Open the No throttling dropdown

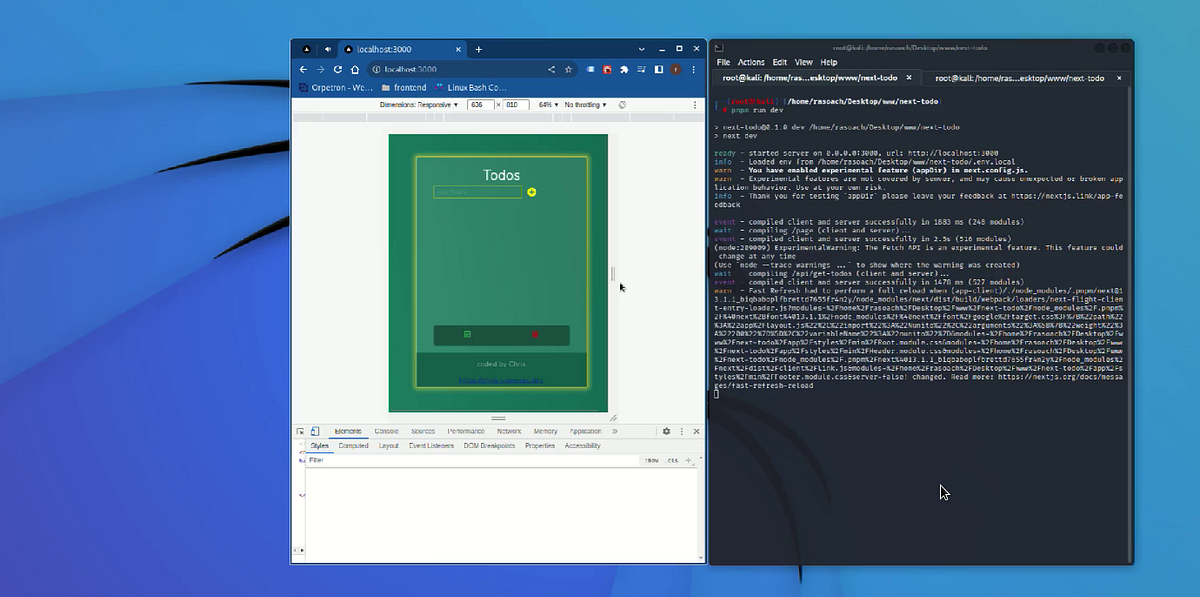[x=586, y=106]
